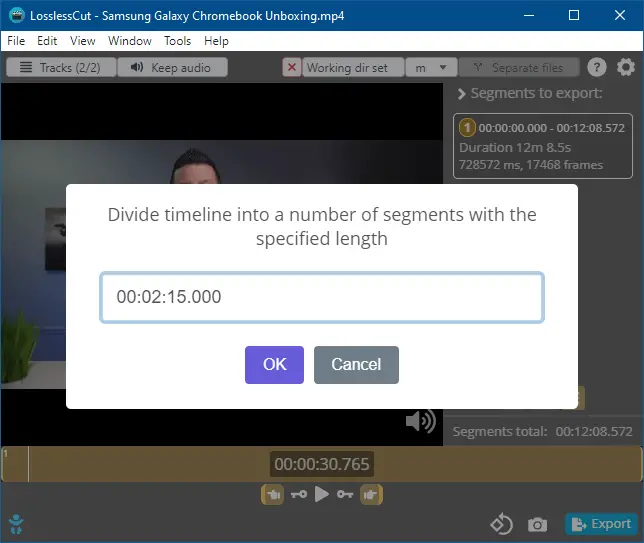This screenshot has height=543, width=644.
Task: Click the segment 1 number badge
Action: click(467, 128)
